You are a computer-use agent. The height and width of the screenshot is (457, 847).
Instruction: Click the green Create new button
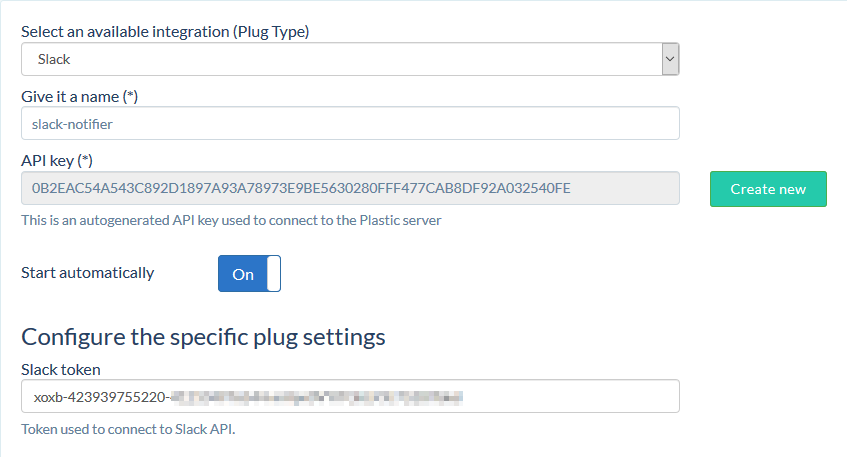[768, 189]
